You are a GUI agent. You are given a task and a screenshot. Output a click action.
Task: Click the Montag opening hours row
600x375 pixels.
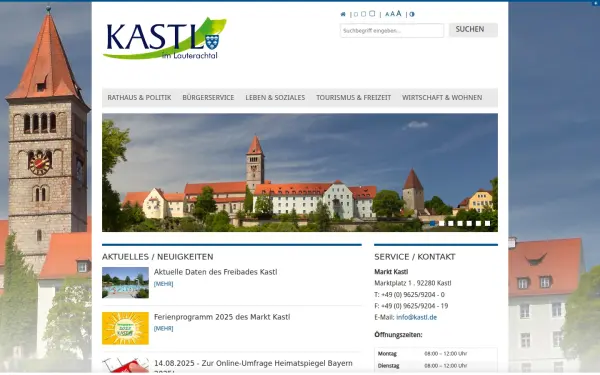coord(436,354)
